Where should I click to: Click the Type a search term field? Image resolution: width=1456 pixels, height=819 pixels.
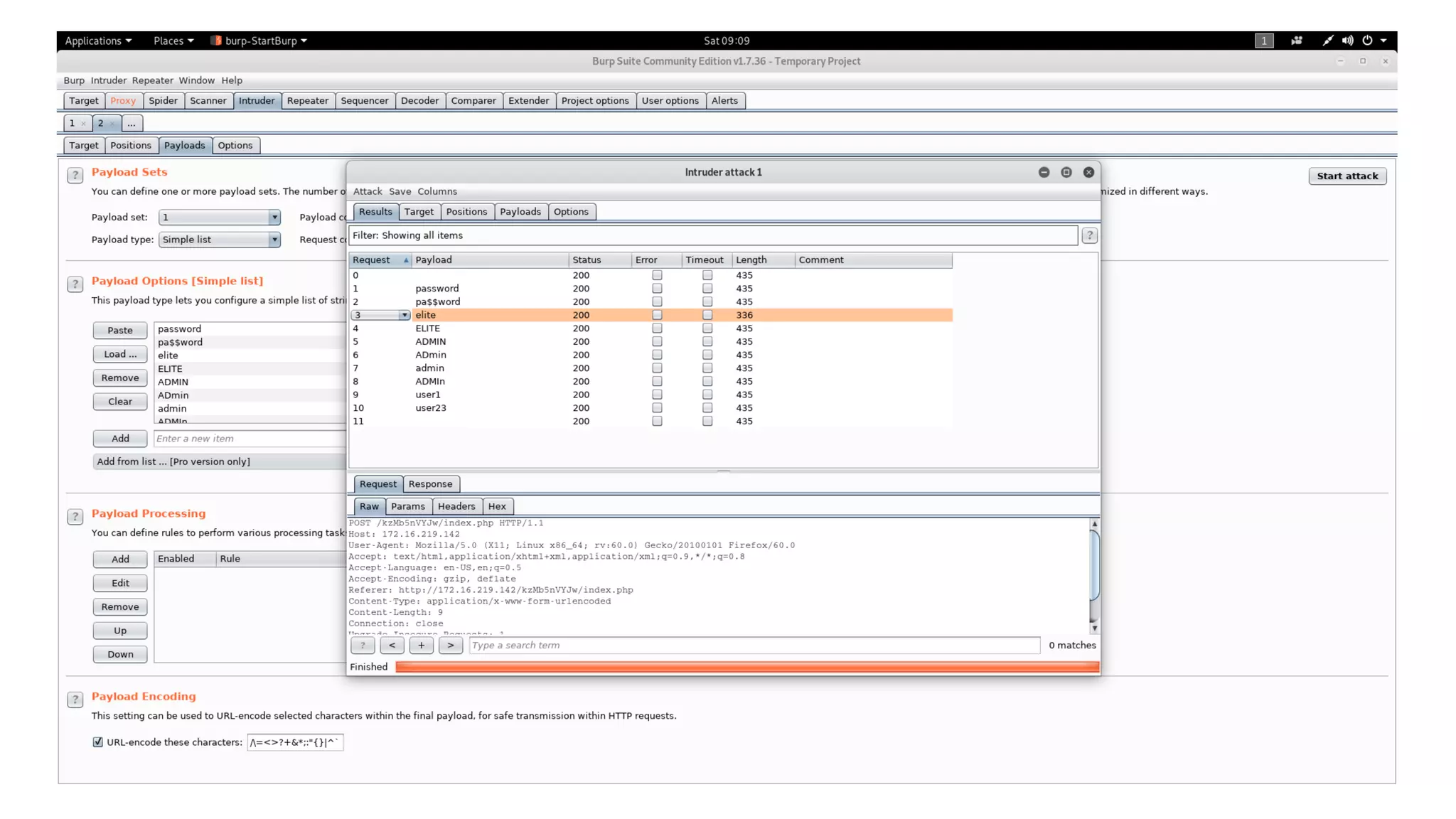(754, 646)
